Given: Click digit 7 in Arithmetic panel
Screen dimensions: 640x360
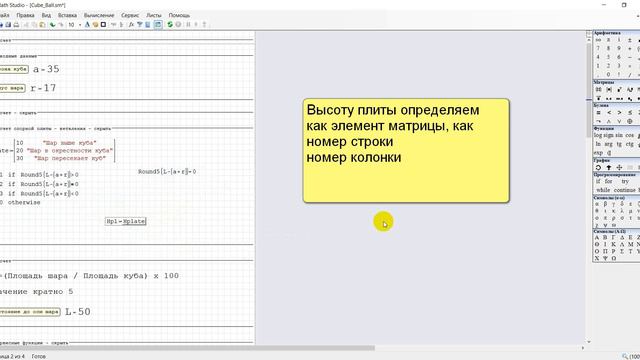Looking at the screenshot, I should [598, 48].
